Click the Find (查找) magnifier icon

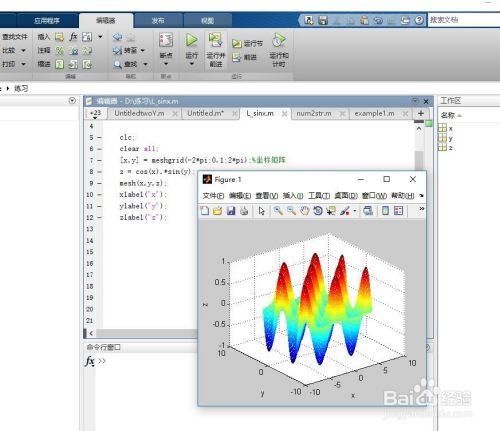[117, 64]
